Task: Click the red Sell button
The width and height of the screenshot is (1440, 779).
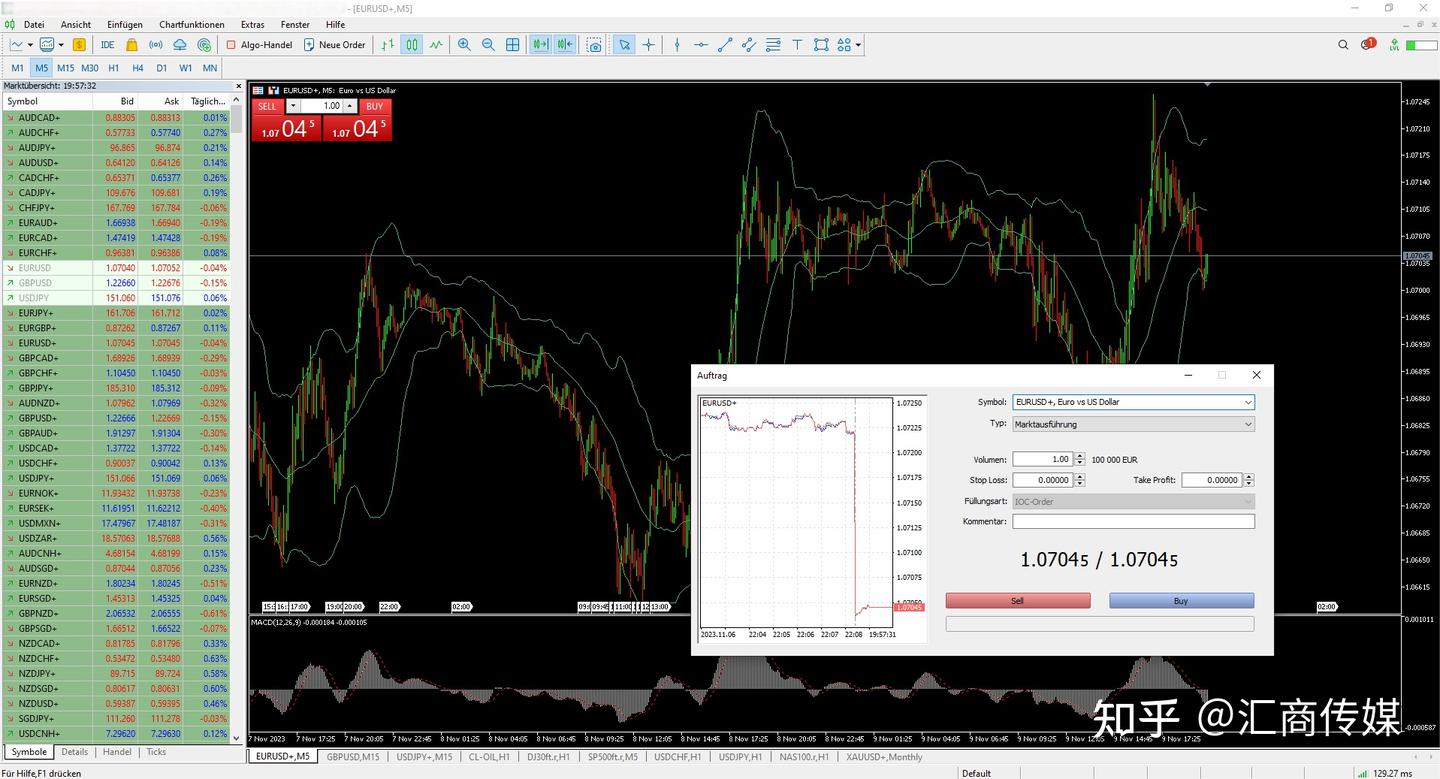Action: [1017, 600]
